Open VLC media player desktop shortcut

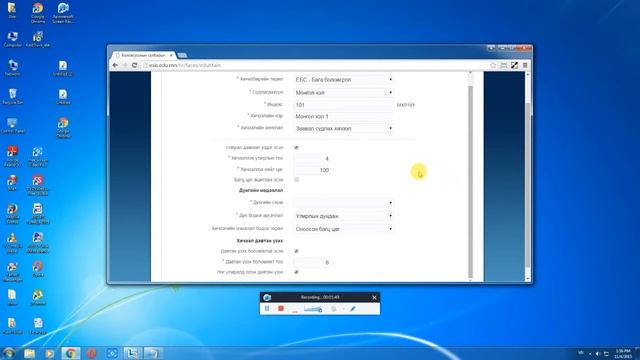tap(12, 243)
